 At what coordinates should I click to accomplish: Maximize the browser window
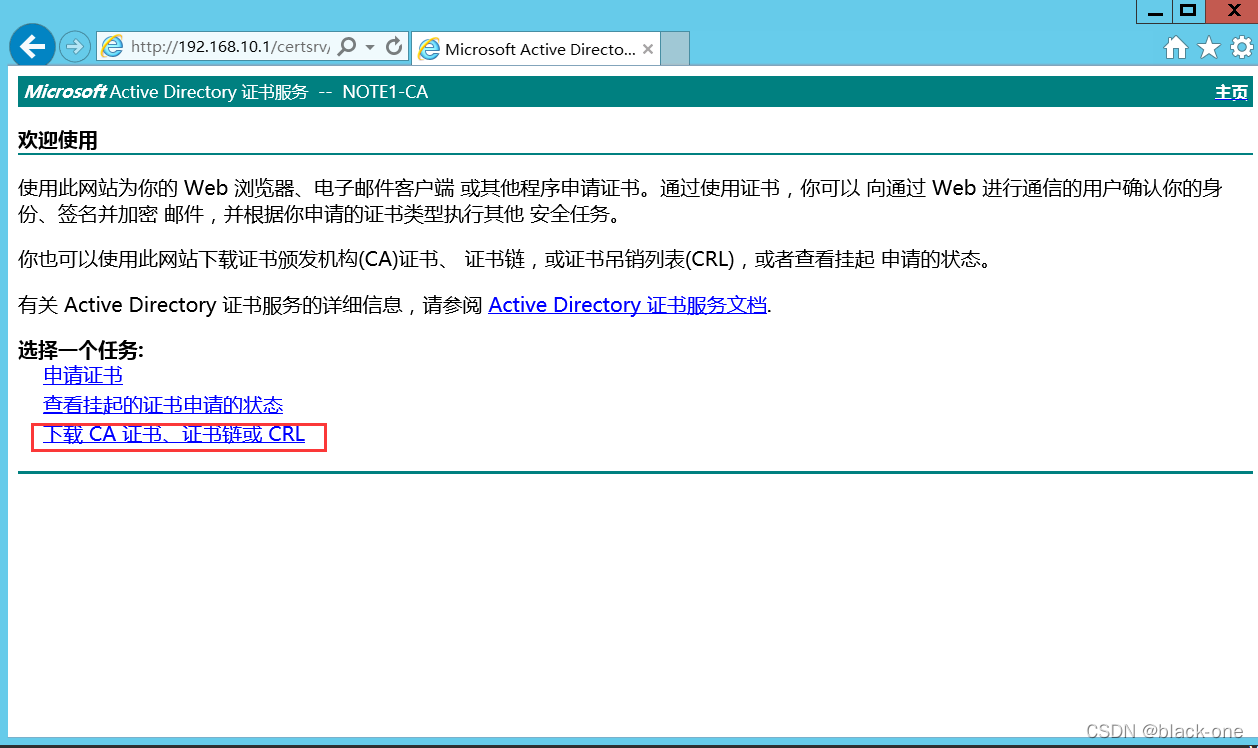click(x=1188, y=11)
